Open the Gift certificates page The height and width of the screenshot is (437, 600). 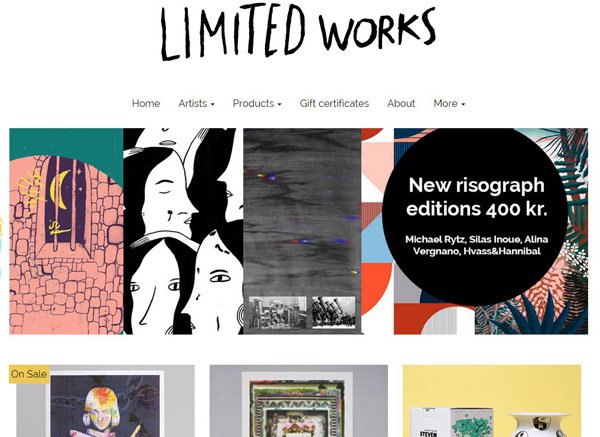334,103
